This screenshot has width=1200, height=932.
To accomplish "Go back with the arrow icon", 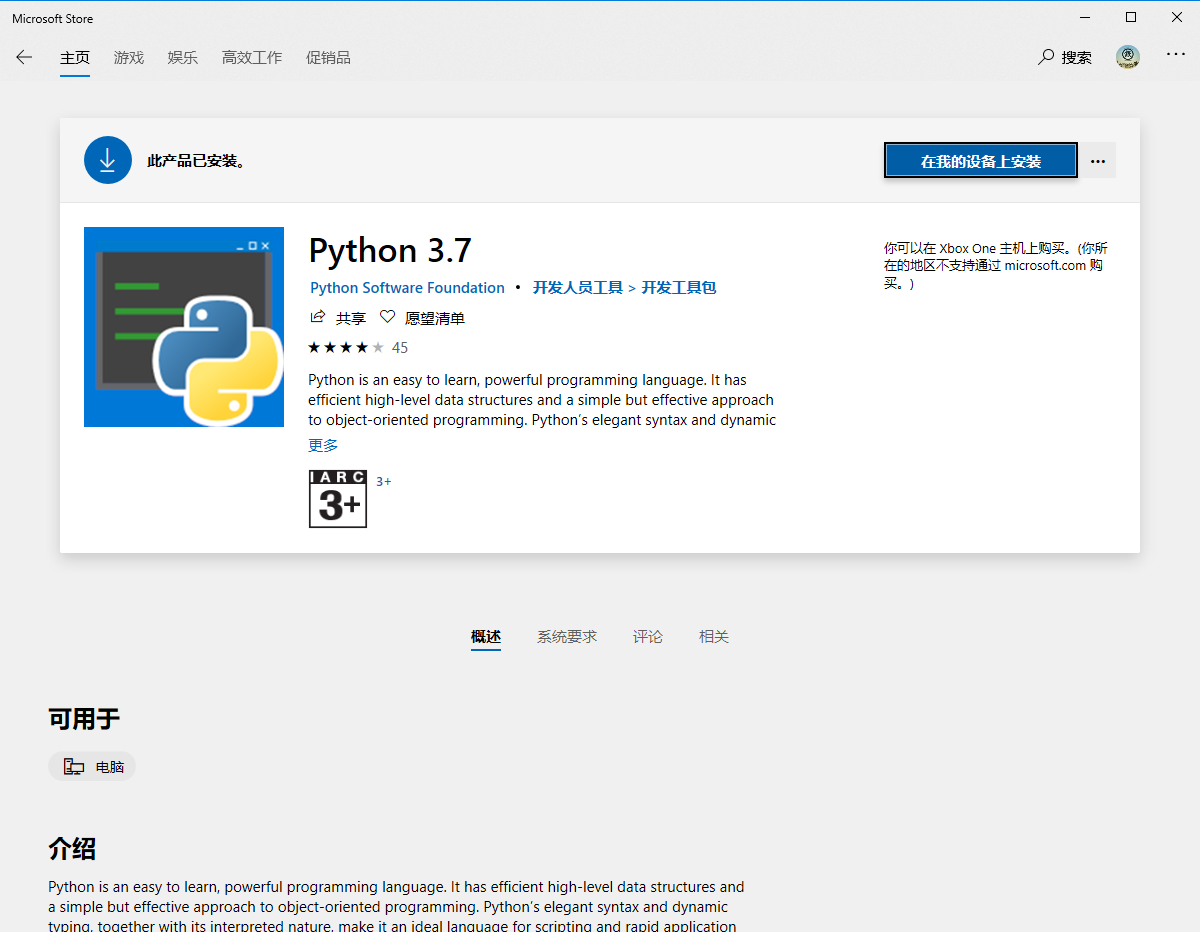I will [x=24, y=57].
